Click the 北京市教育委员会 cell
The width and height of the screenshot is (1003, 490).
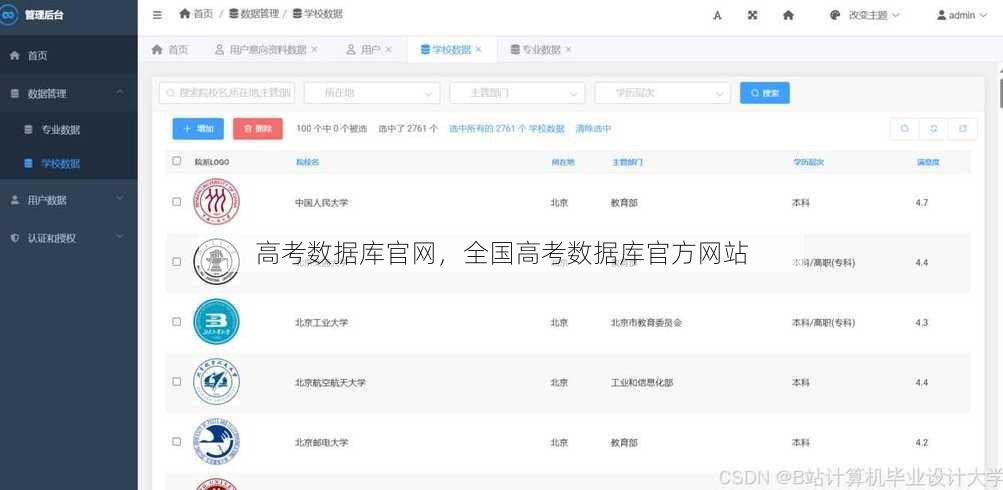click(646, 322)
